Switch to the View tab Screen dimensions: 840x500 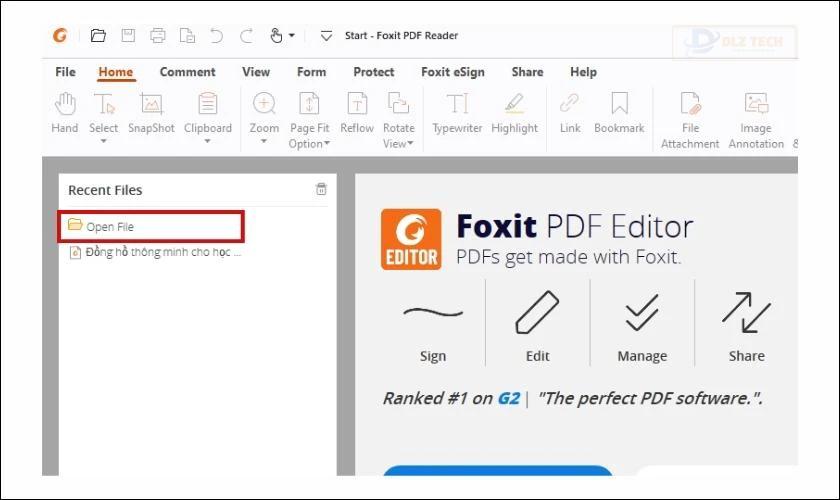tap(256, 72)
